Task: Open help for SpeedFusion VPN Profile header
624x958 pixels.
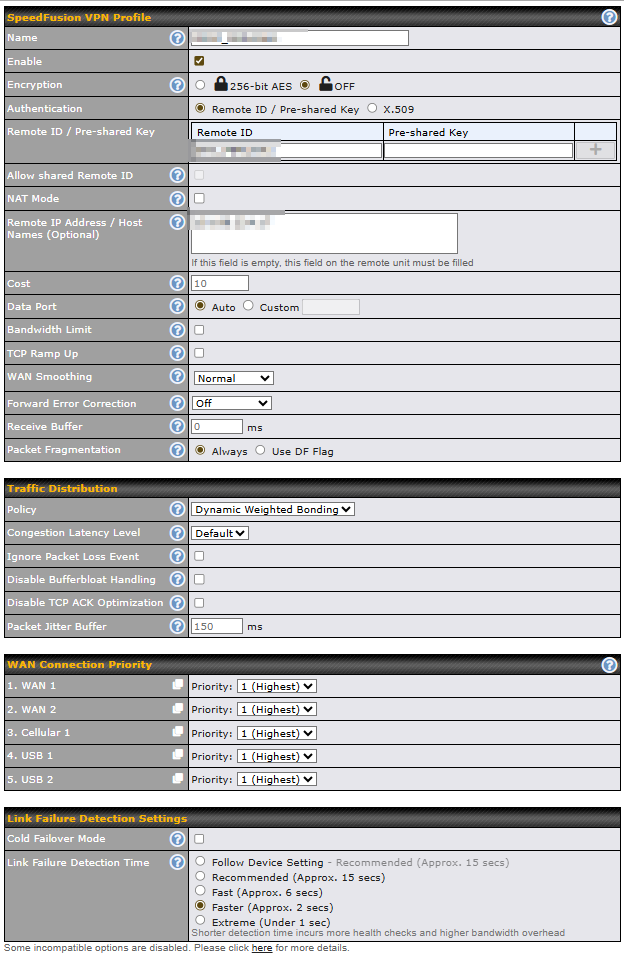Action: [x=609, y=17]
